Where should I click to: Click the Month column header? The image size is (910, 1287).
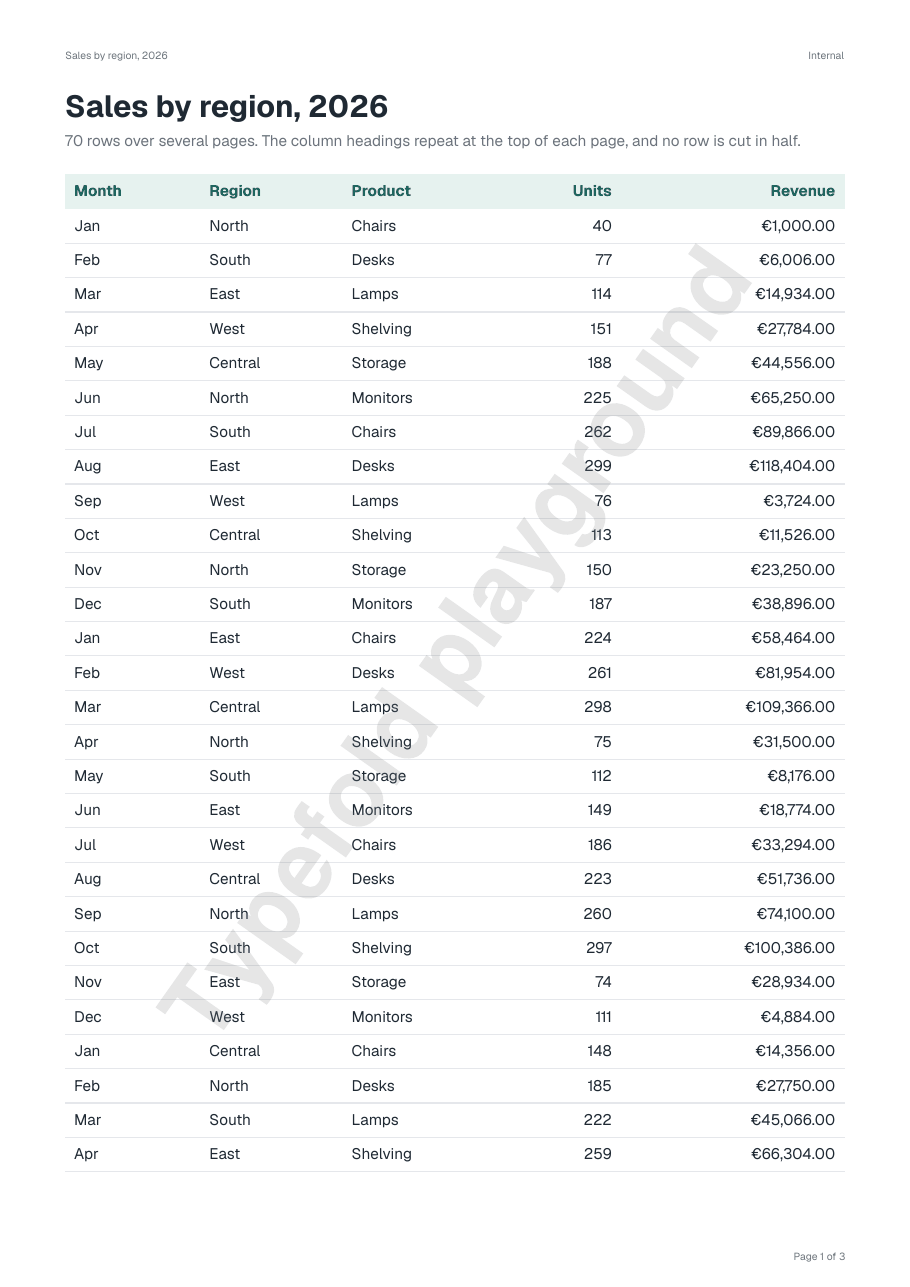click(98, 191)
